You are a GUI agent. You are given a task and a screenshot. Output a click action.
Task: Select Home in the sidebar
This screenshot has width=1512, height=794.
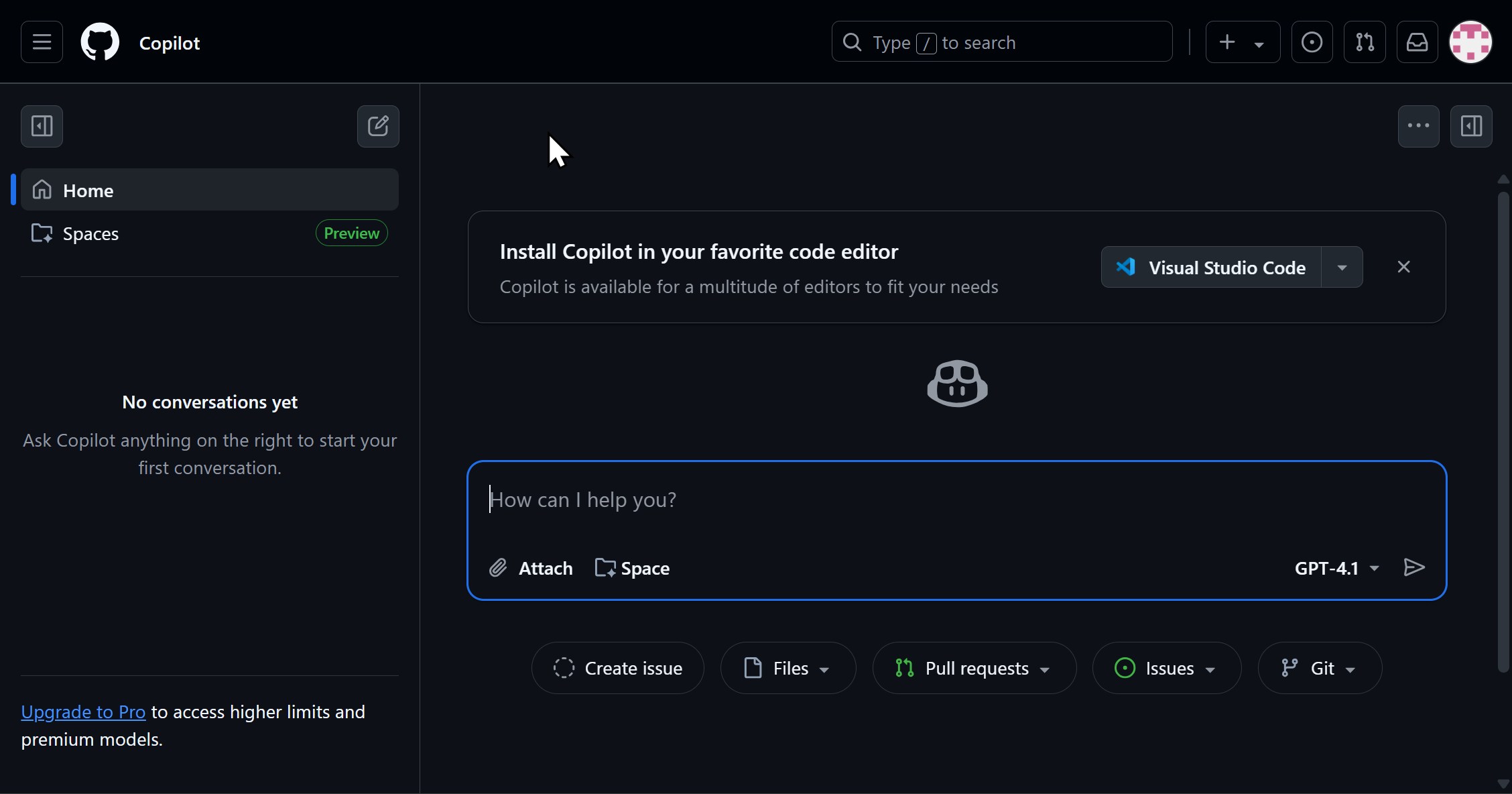210,190
